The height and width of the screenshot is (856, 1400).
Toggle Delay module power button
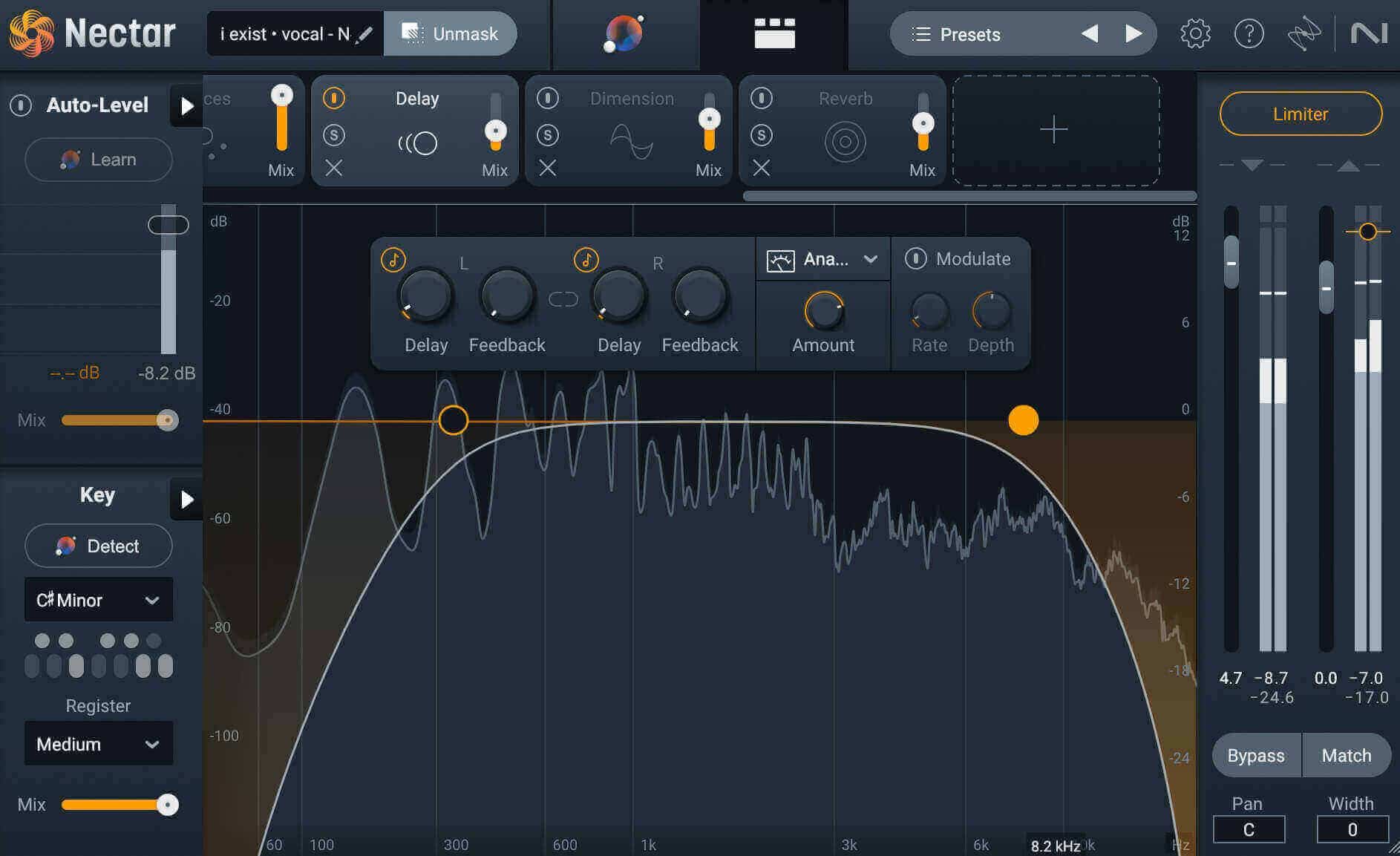tap(333, 98)
